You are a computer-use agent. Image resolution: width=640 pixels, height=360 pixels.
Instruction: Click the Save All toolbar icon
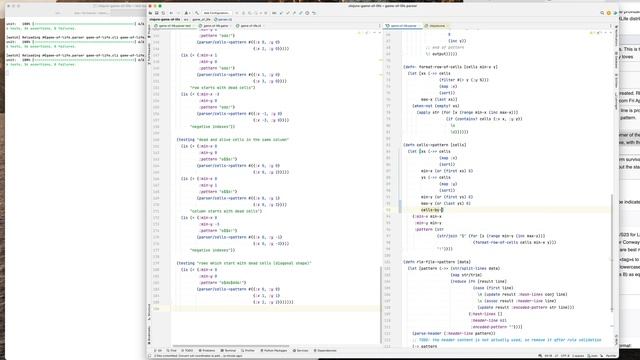tap(157, 13)
